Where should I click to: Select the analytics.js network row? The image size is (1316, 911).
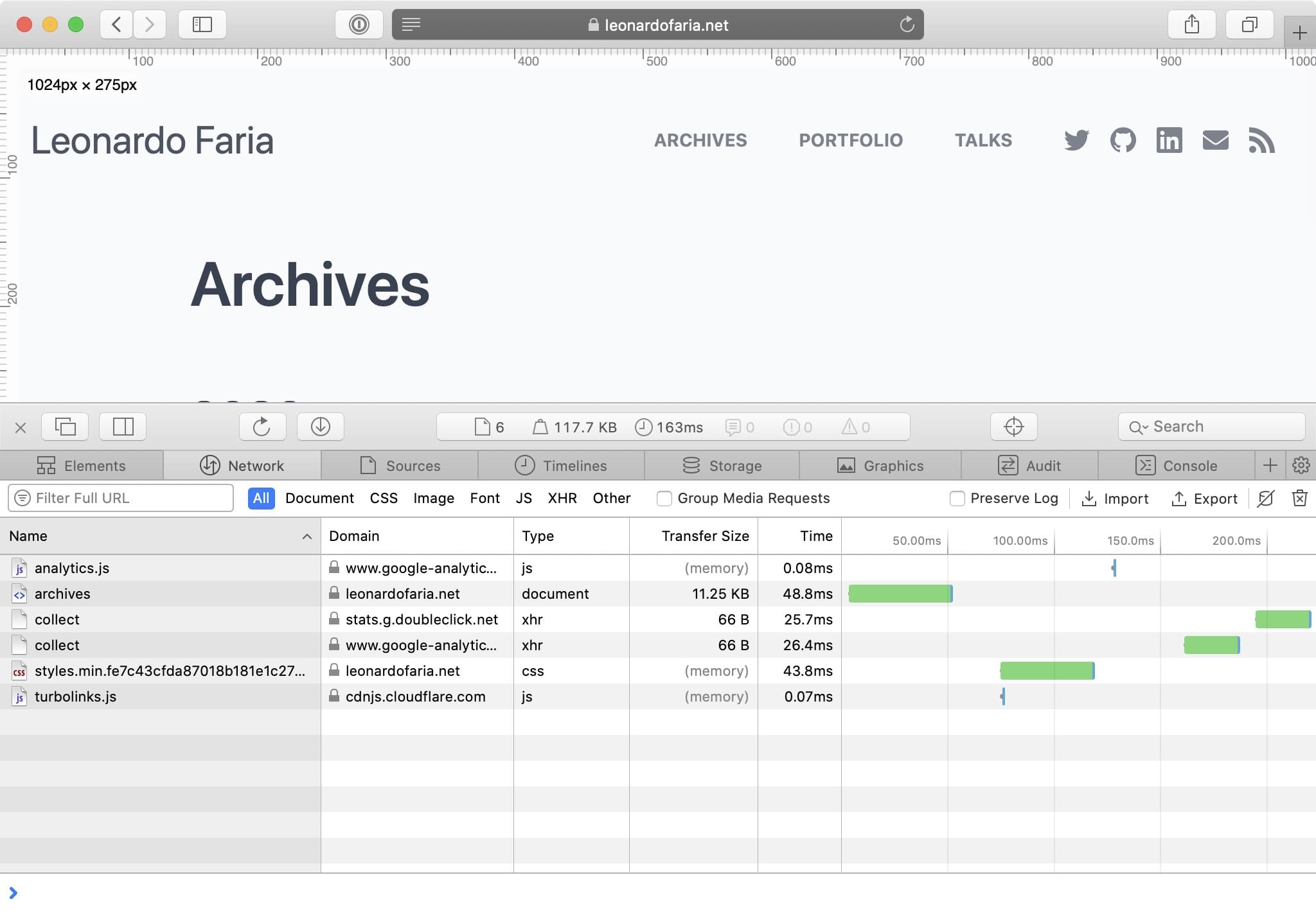click(x=658, y=568)
